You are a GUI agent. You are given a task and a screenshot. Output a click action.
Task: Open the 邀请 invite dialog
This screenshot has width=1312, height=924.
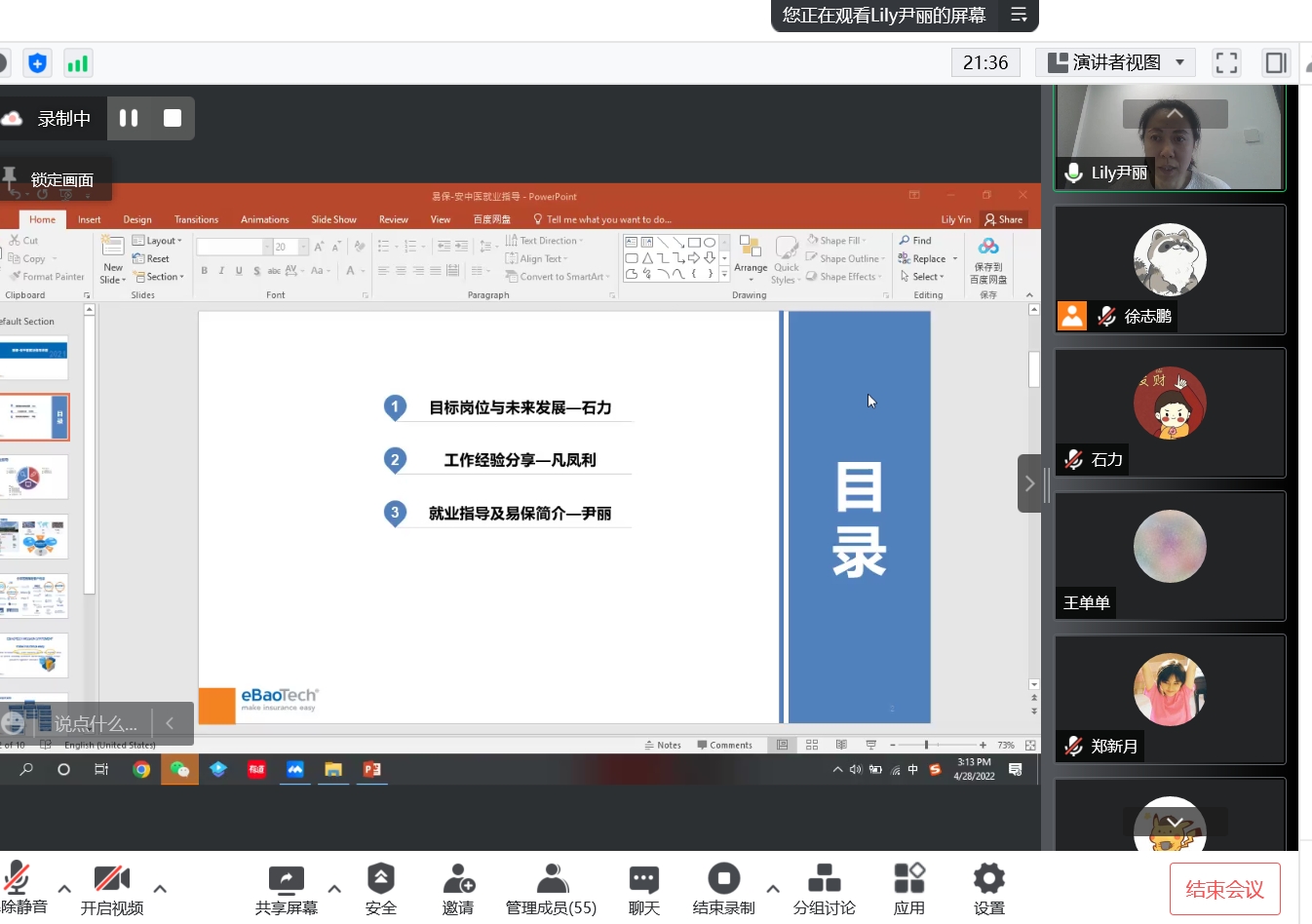tap(458, 888)
